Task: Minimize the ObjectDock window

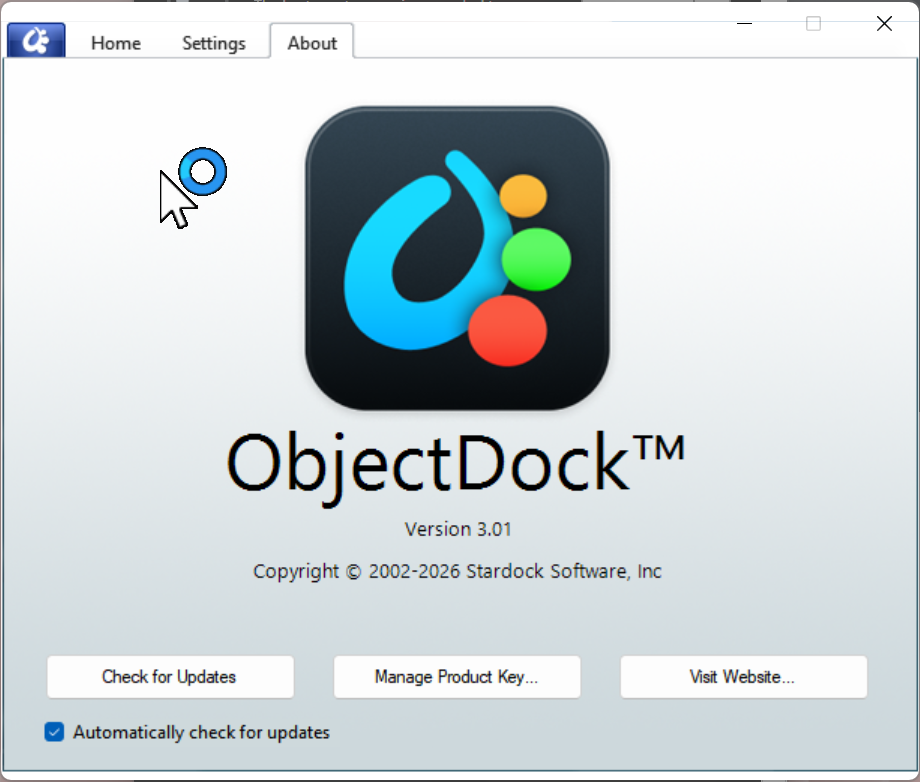Action: click(744, 23)
